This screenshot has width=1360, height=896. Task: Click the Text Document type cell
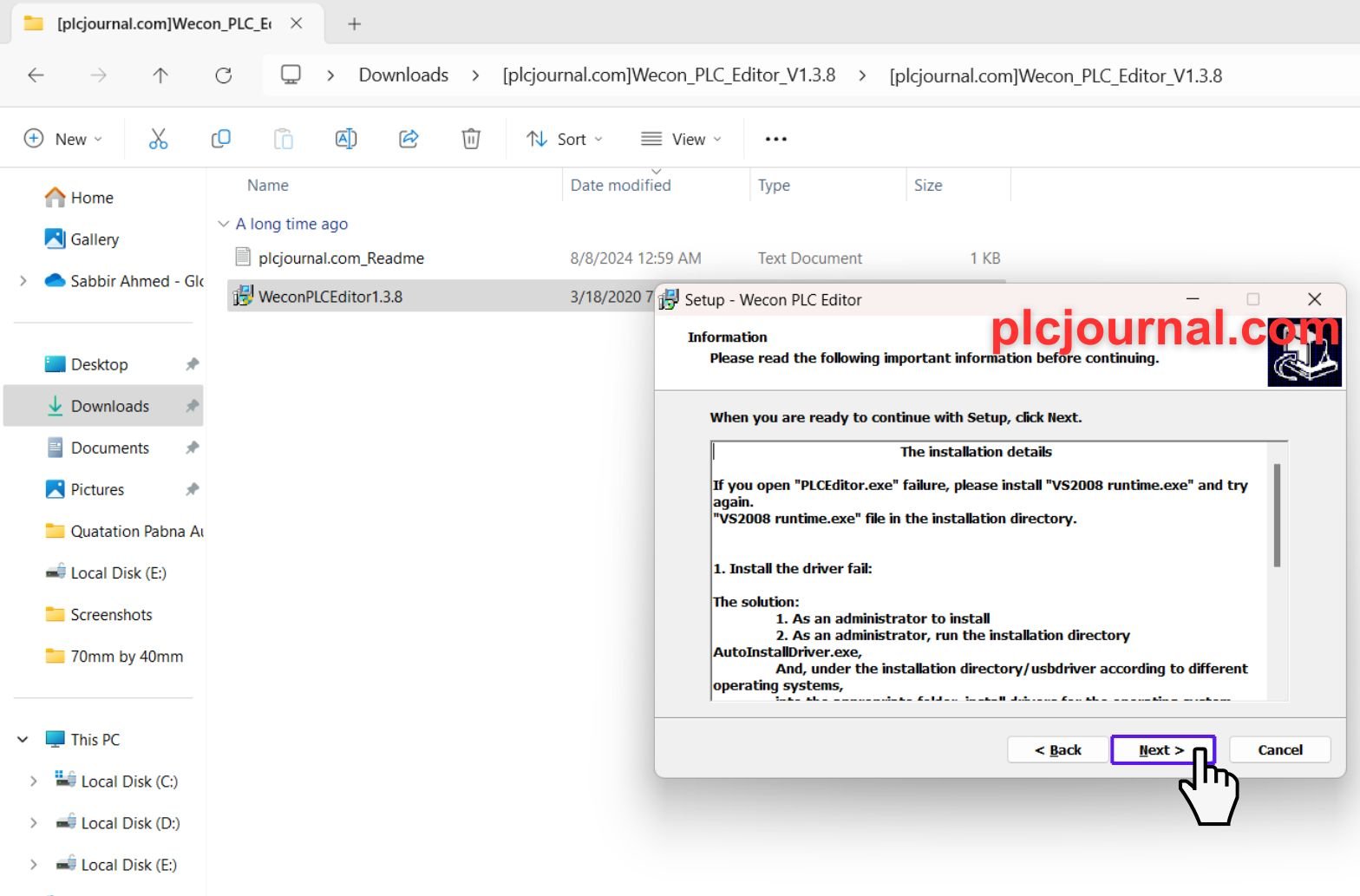tap(810, 258)
